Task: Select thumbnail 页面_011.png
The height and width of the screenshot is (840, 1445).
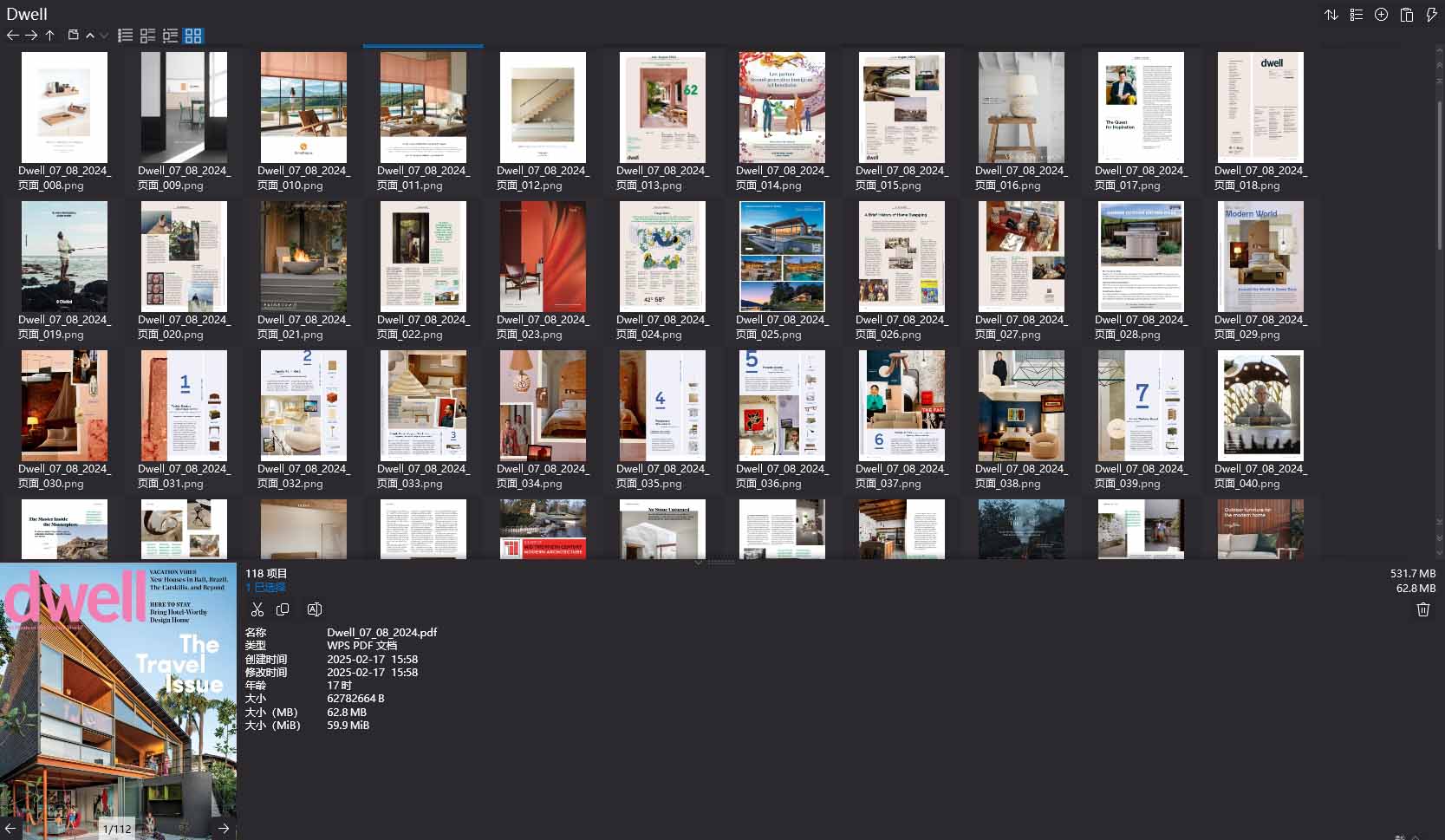Action: (423, 107)
